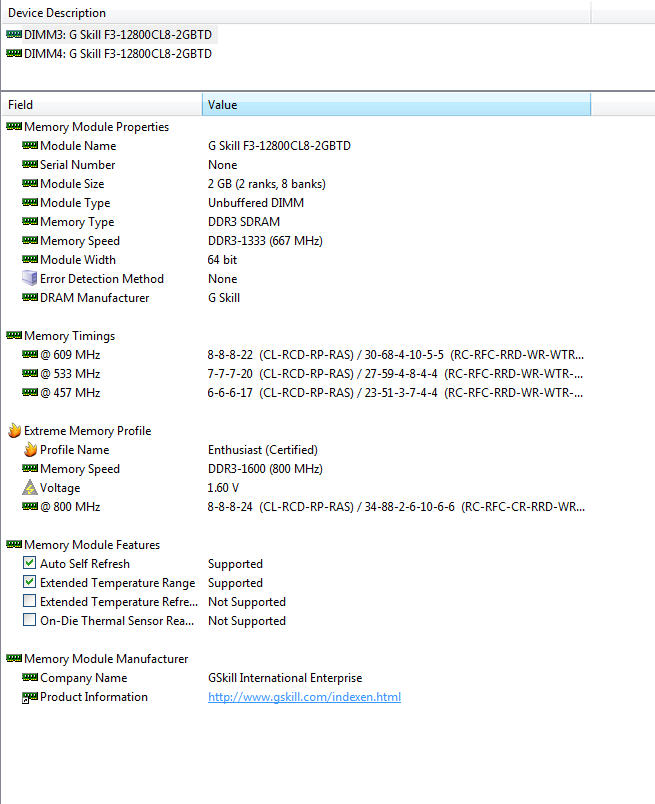Click the Module Type row icon
The height and width of the screenshot is (804, 655).
coord(30,203)
